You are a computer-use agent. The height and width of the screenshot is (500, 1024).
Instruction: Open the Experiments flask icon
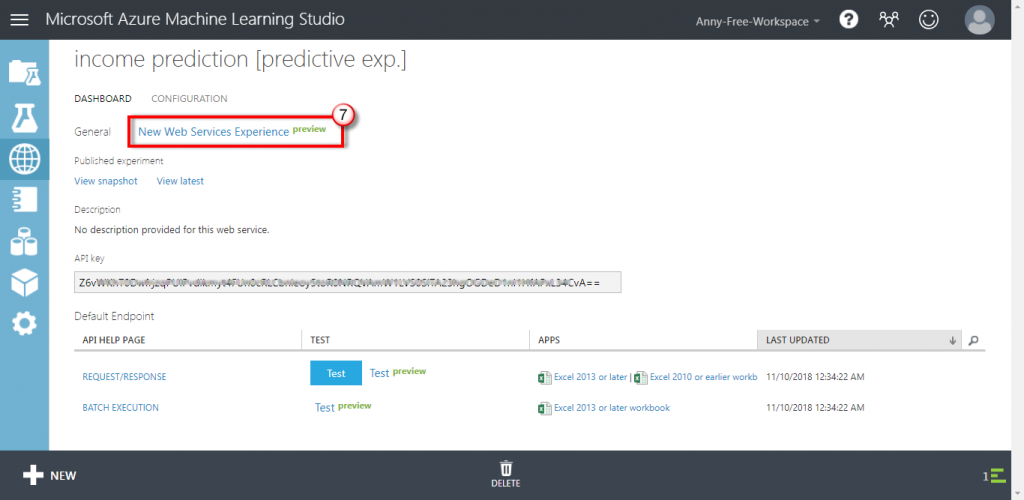pyautogui.click(x=24, y=117)
